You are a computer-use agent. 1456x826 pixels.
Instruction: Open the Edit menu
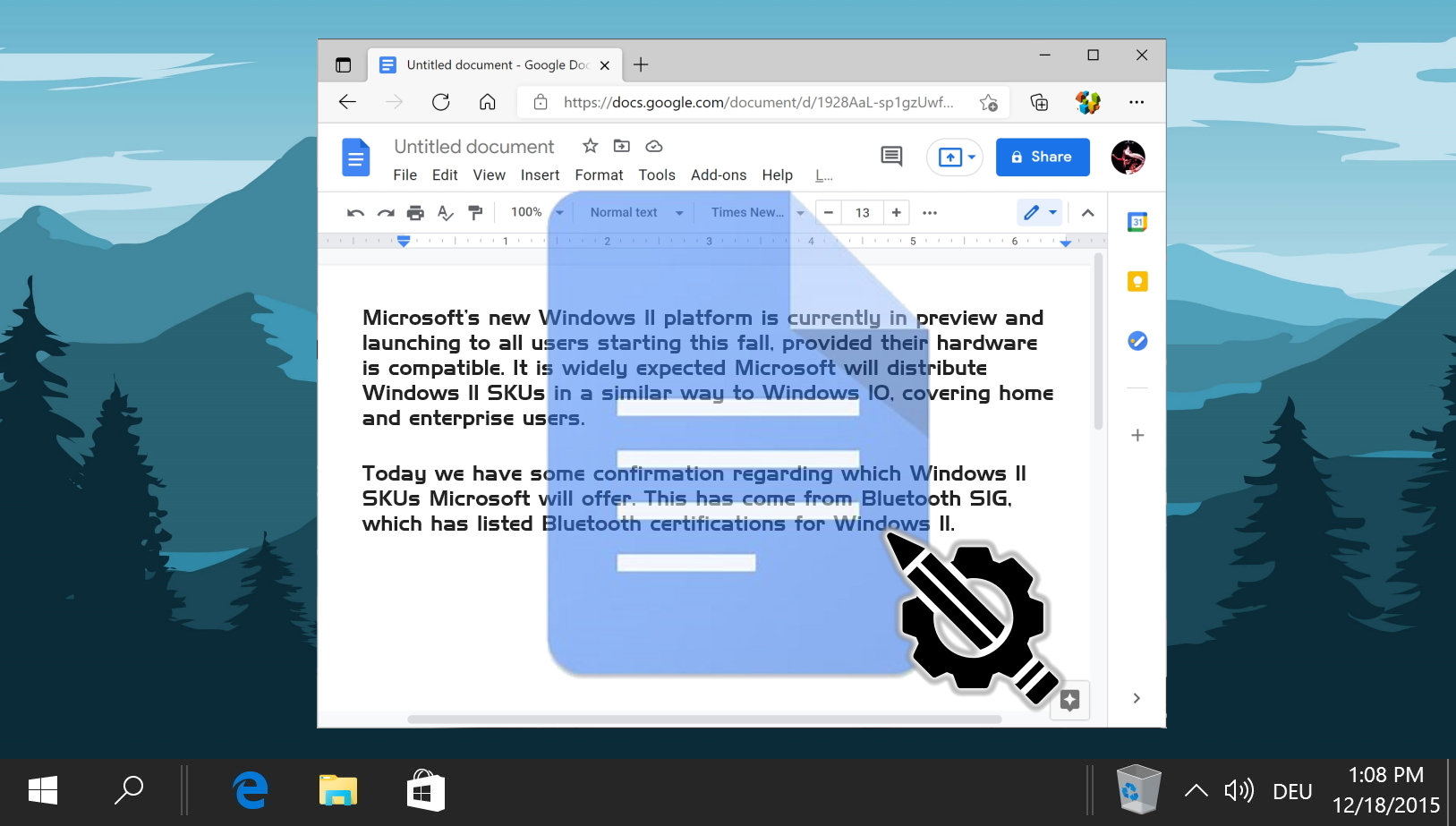445,175
